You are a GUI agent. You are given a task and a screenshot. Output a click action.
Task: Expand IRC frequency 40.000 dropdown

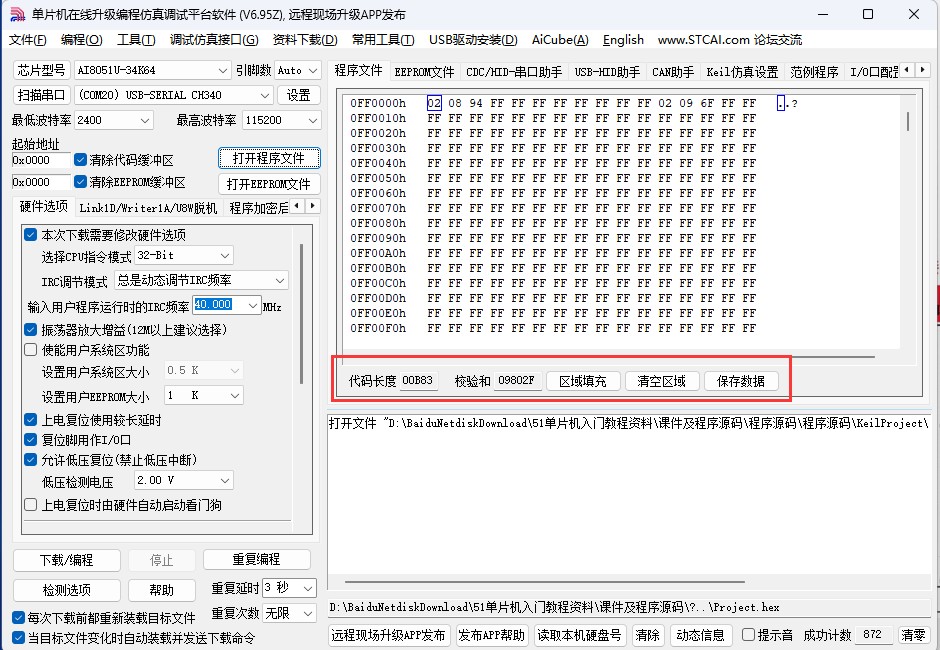point(253,305)
